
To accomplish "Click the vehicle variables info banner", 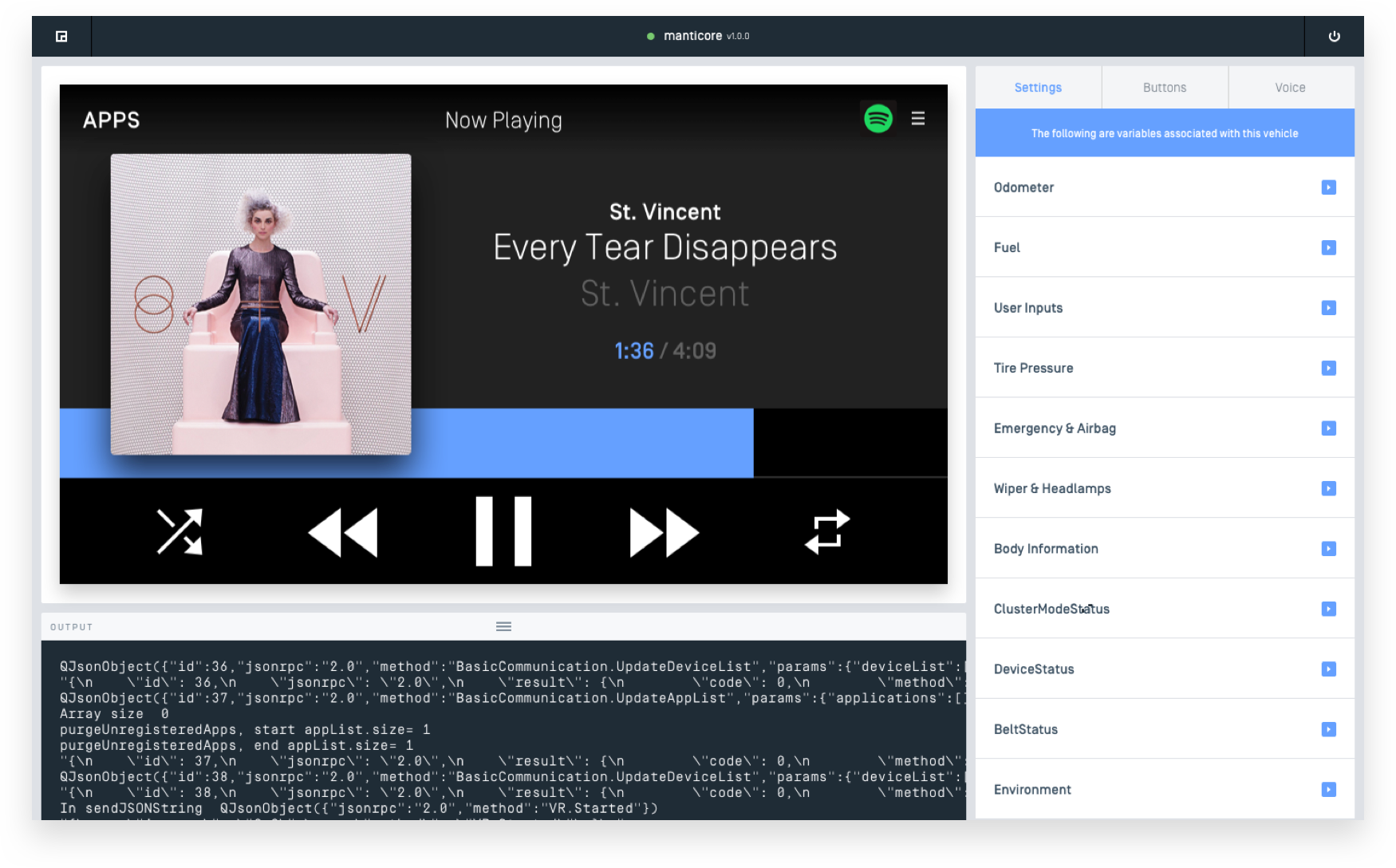I will coord(1165,133).
